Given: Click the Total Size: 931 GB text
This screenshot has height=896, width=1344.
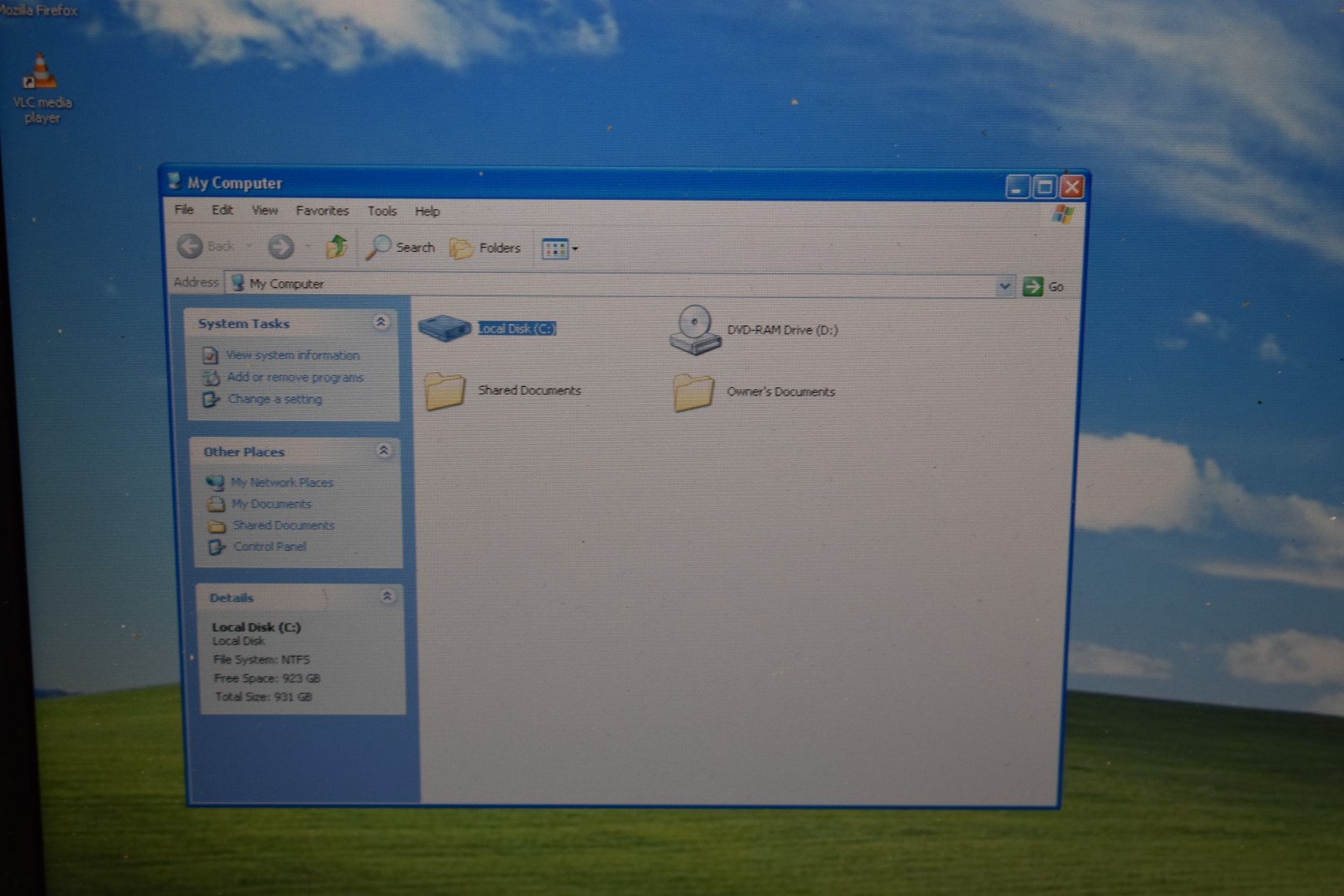Looking at the screenshot, I should (x=263, y=696).
